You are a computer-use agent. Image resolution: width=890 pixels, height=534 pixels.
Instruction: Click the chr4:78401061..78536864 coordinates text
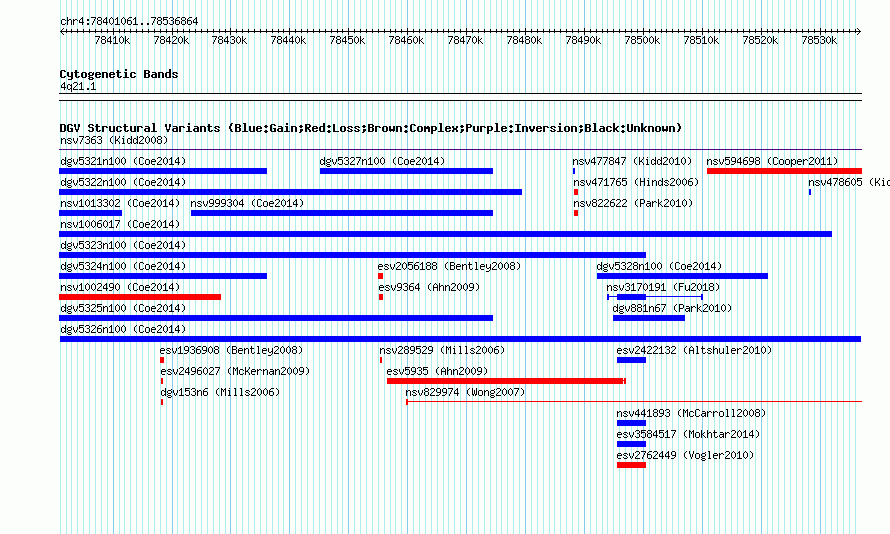point(129,22)
